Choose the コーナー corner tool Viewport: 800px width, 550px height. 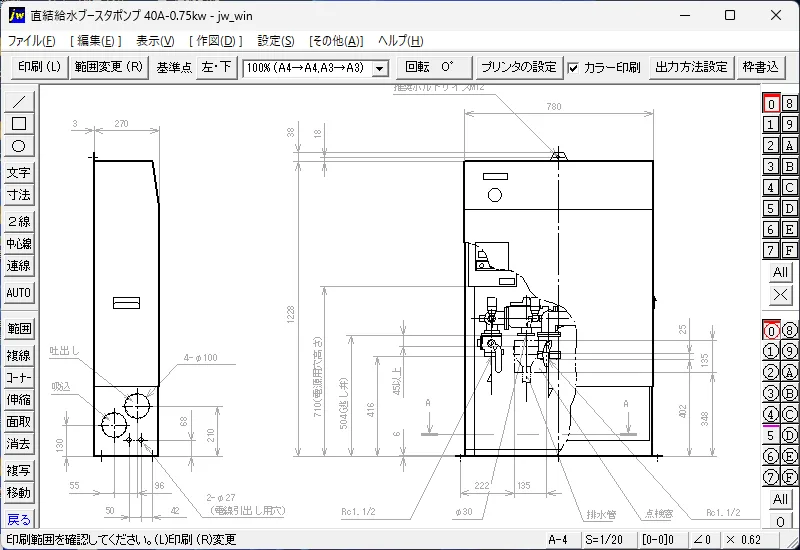coord(19,378)
